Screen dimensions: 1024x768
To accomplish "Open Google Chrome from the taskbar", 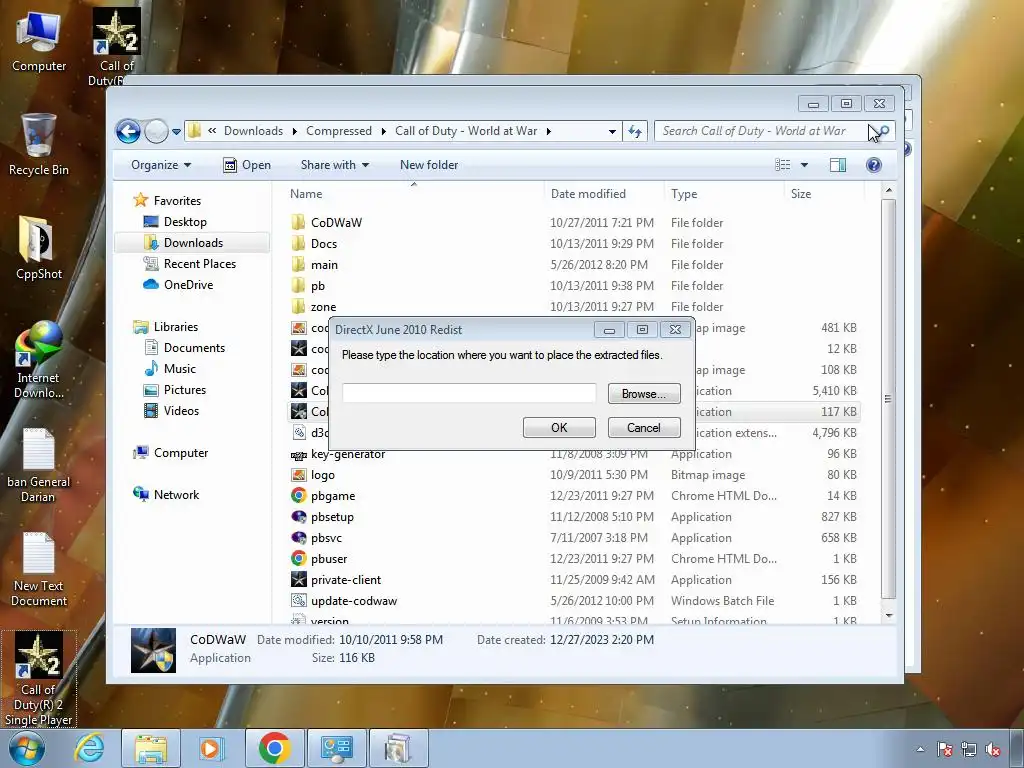I will point(274,748).
